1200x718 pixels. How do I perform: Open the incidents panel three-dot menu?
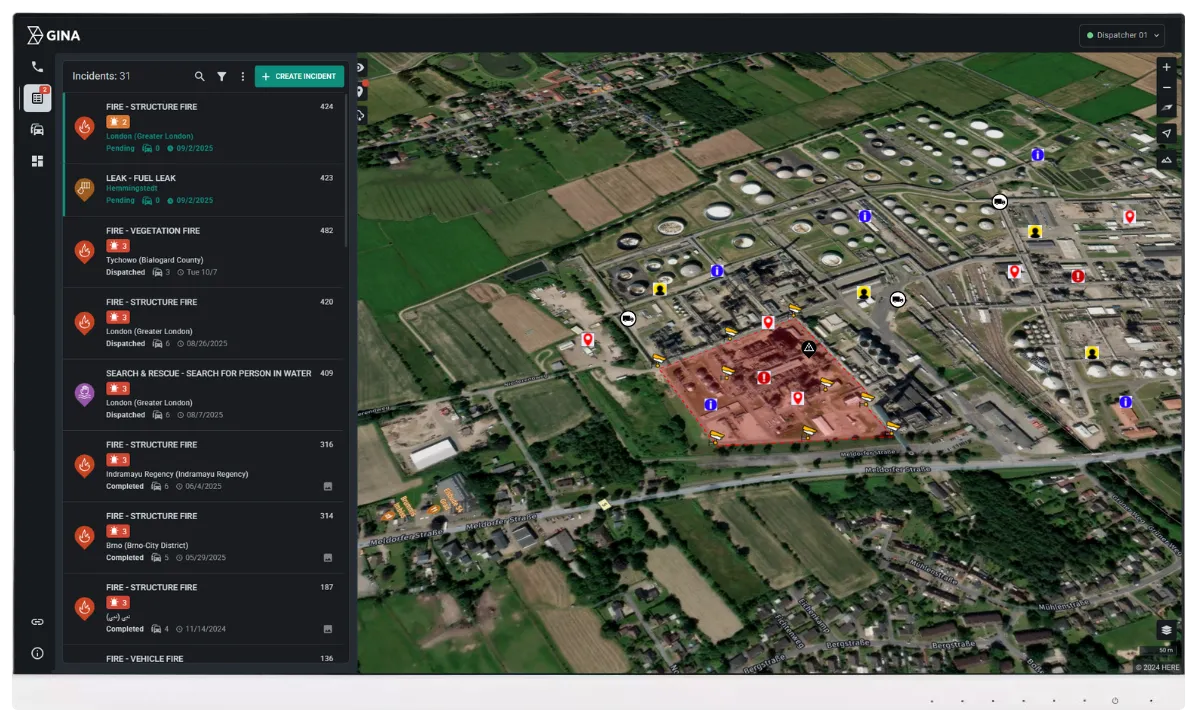pyautogui.click(x=242, y=76)
